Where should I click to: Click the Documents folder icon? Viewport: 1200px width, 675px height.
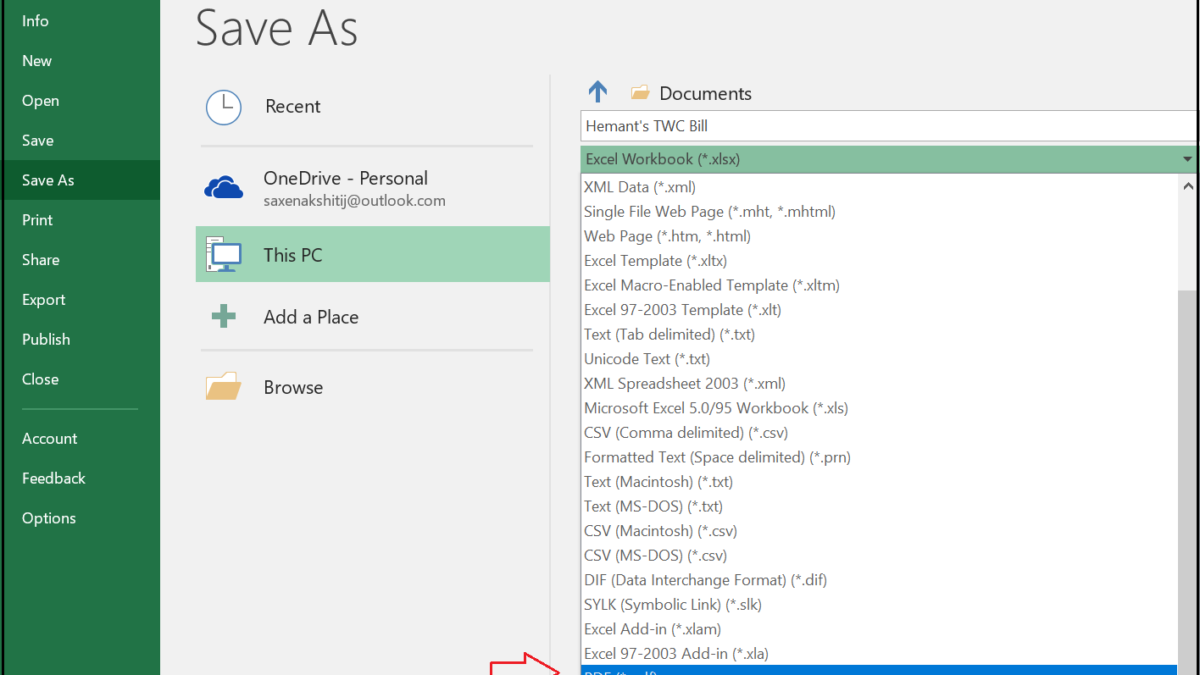pyautogui.click(x=640, y=93)
